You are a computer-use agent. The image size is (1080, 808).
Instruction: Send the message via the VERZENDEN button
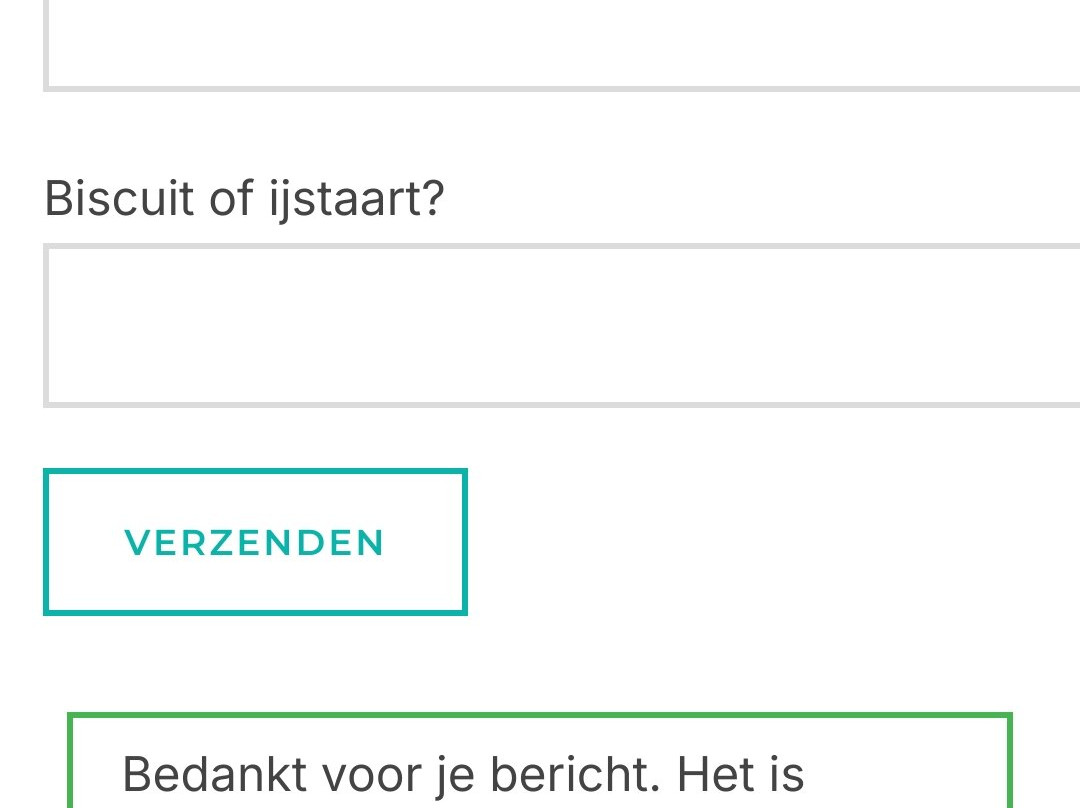point(255,542)
